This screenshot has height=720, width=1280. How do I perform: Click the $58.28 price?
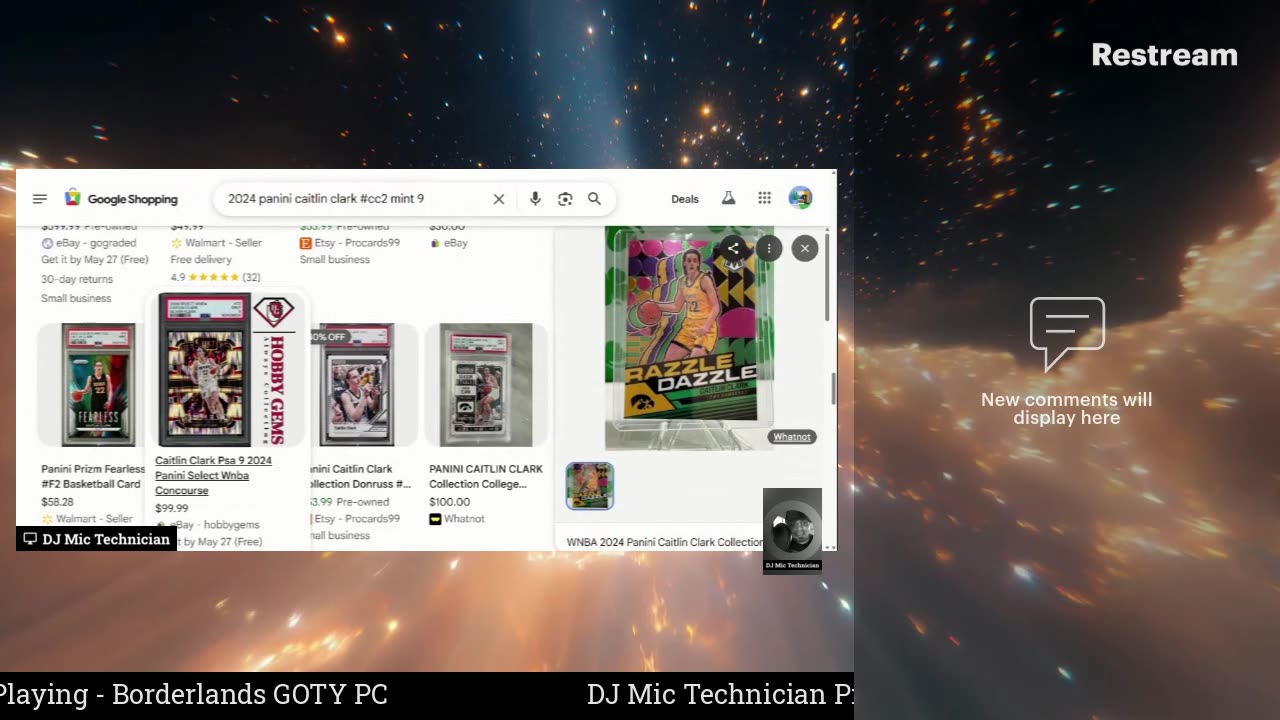[x=57, y=502]
